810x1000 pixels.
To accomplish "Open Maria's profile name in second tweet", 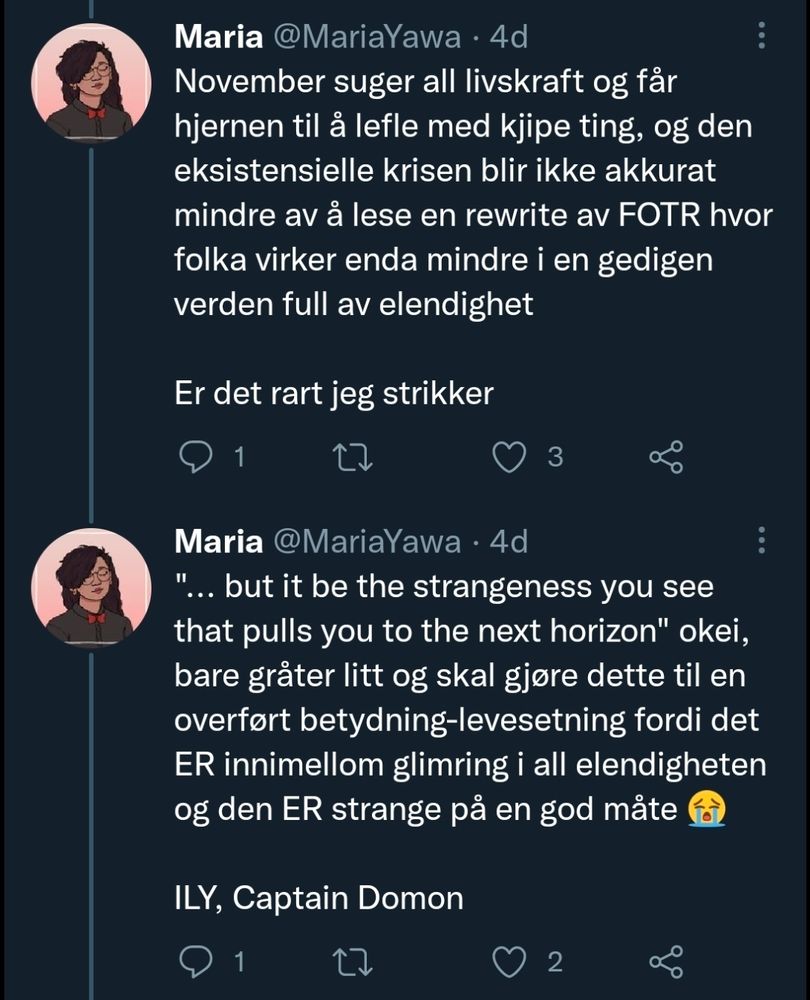I will tap(218, 541).
